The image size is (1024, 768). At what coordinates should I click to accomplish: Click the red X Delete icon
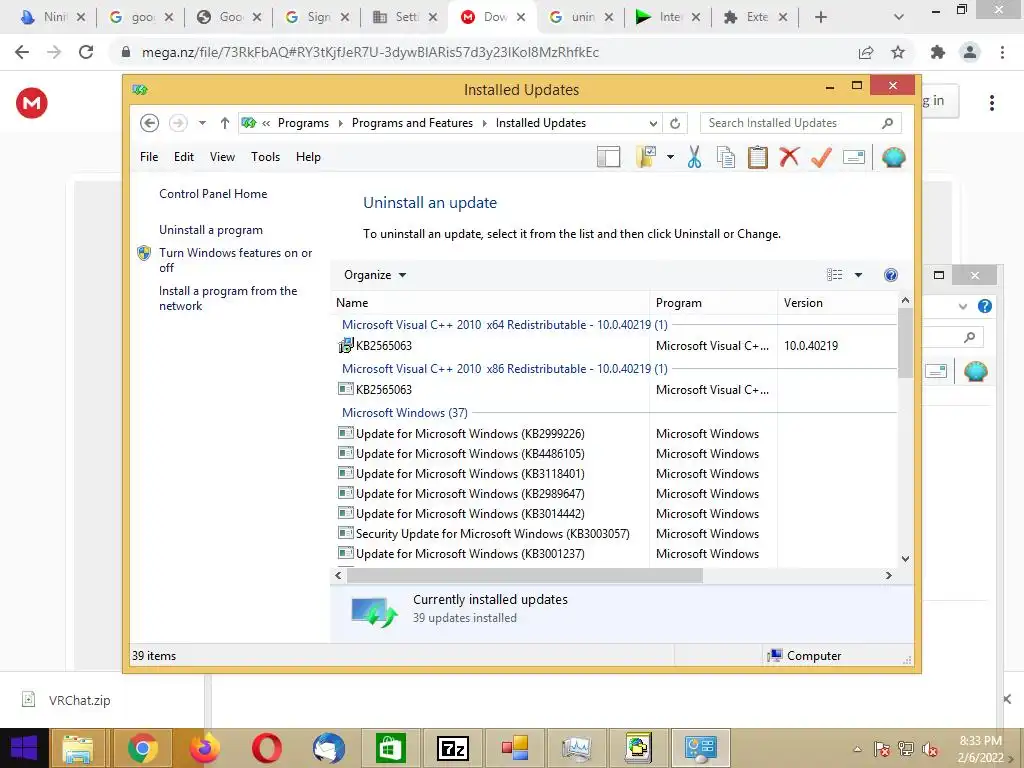[789, 157]
